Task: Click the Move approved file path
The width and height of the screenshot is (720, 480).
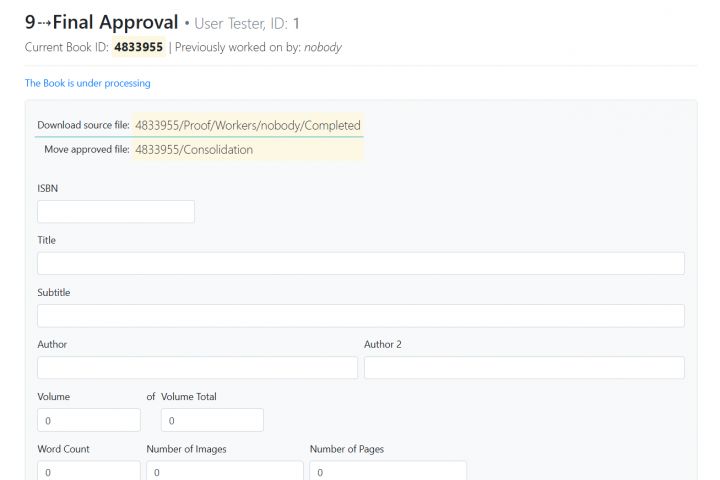Action: 194,150
